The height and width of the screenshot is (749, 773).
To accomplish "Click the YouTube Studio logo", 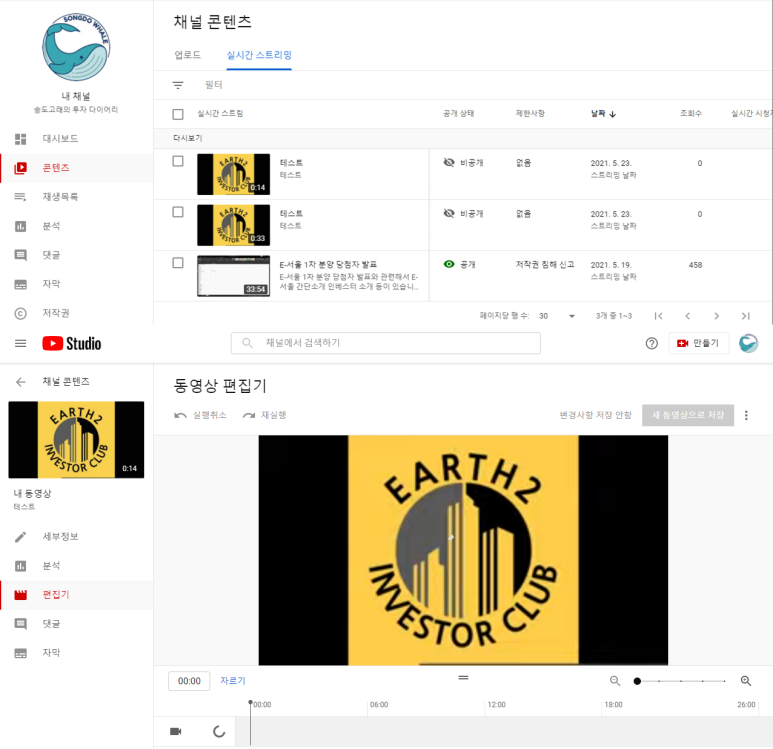I will click(x=72, y=343).
